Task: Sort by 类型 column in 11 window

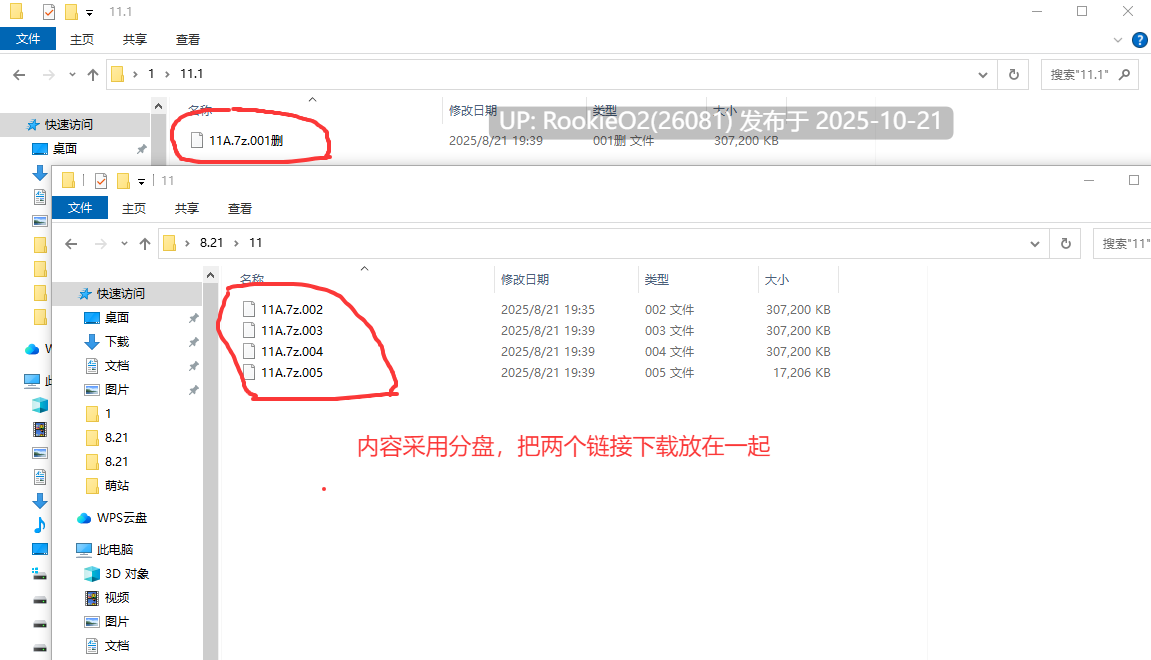Action: pos(656,279)
